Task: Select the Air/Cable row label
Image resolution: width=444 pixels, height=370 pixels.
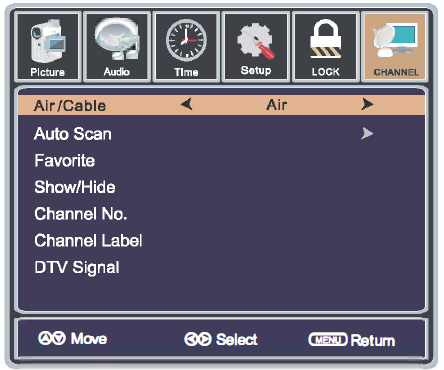Action: pyautogui.click(x=70, y=106)
